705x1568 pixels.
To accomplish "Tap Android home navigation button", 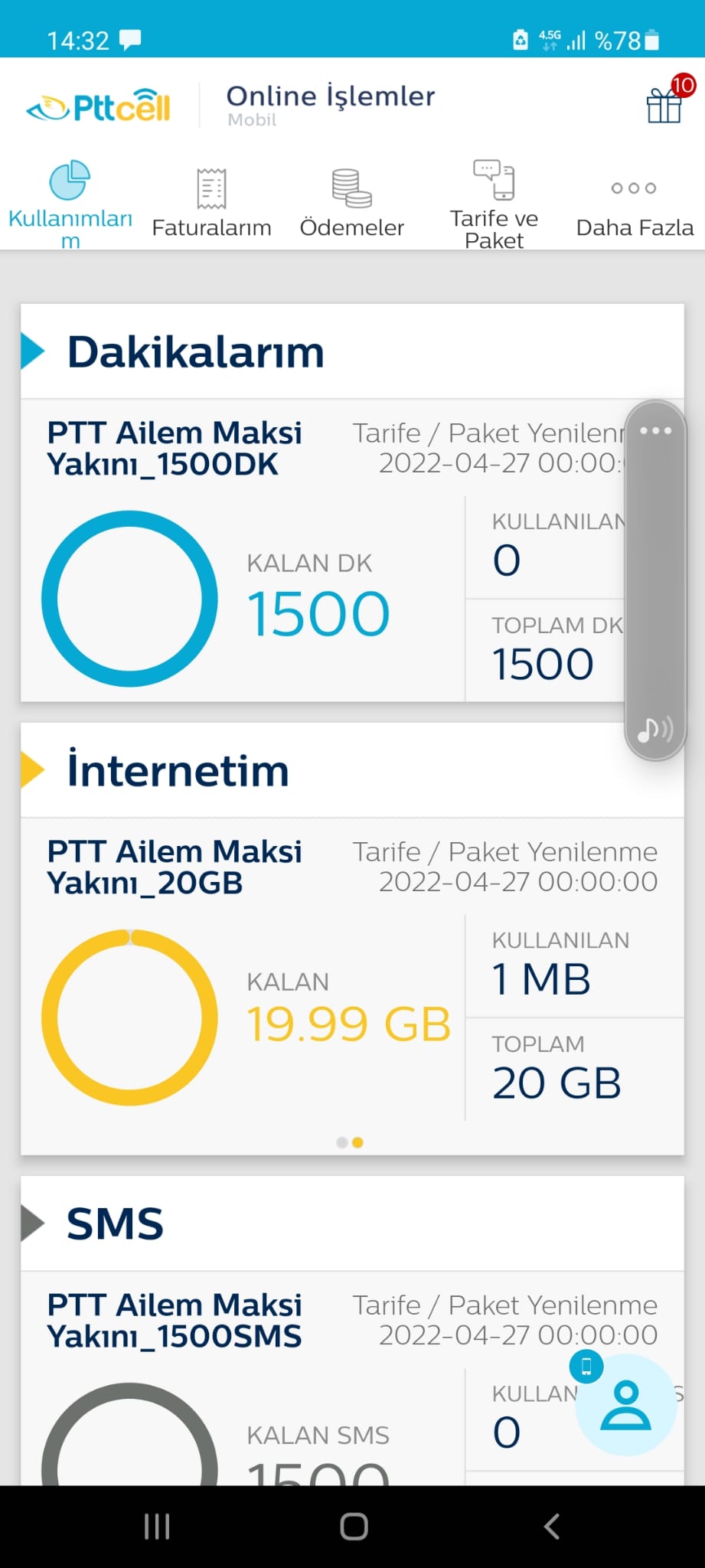I will (x=354, y=1527).
